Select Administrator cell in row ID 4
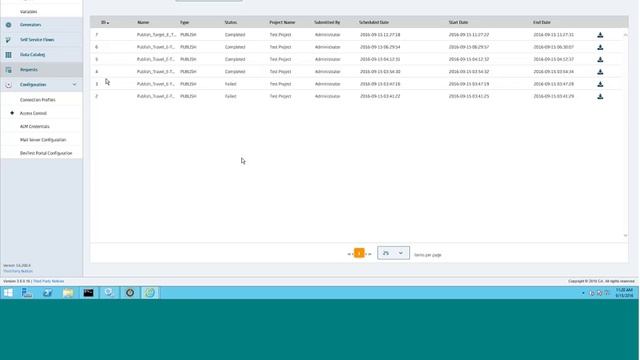 pyautogui.click(x=327, y=71)
